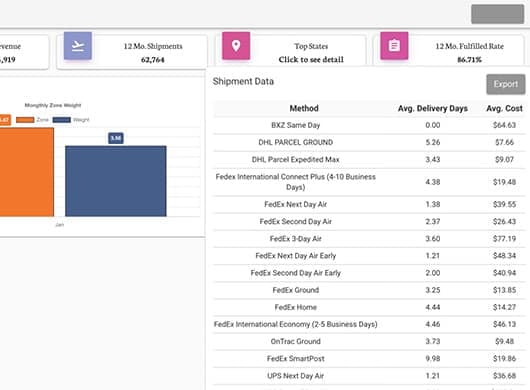Screen dimensions: 530x390
Task: Toggle the blue Weight legend swatch
Action: [x=62, y=120]
